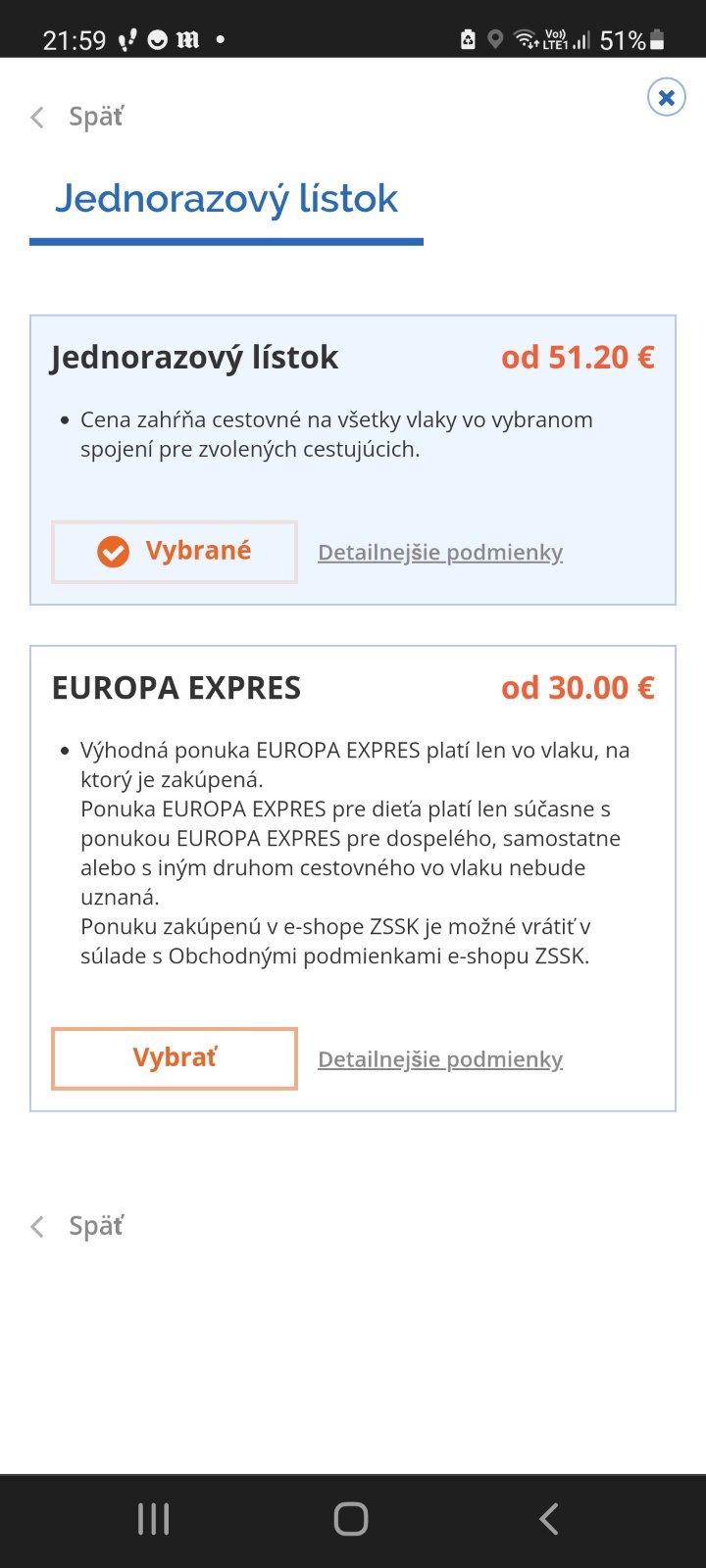
Task: Tap the battery icon in status bar
Action: pos(657,40)
